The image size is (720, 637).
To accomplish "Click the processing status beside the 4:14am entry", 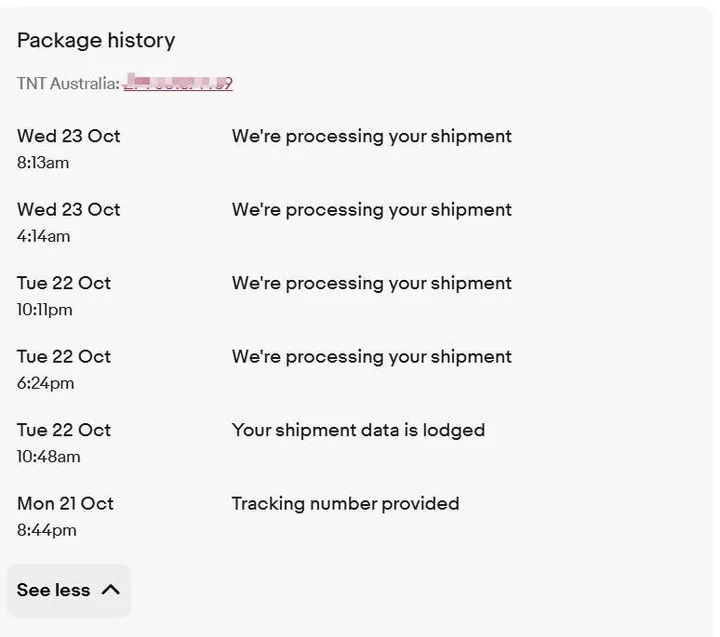I will [371, 209].
